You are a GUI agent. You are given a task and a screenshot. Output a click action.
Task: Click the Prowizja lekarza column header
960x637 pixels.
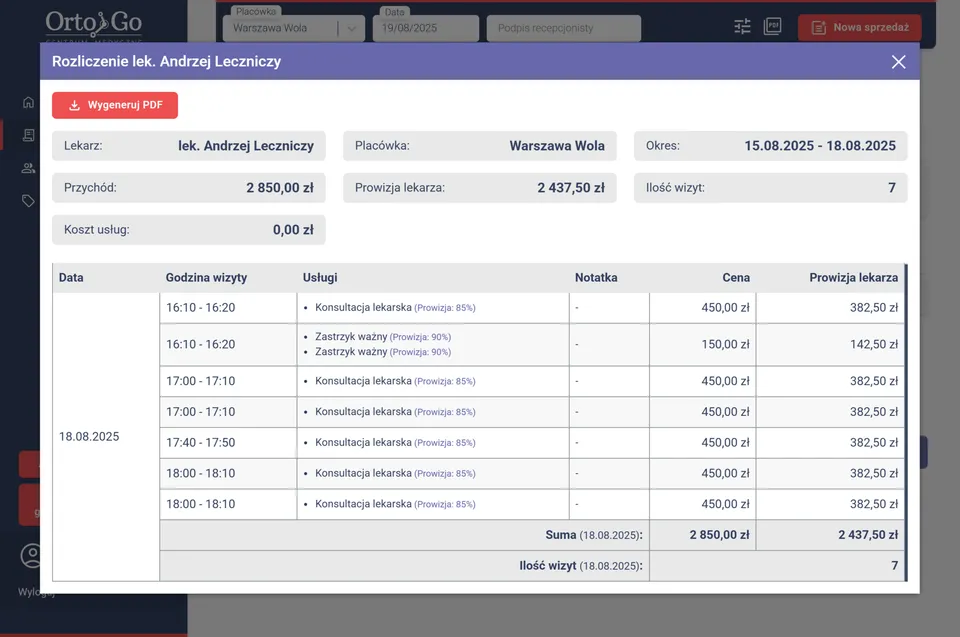point(853,278)
